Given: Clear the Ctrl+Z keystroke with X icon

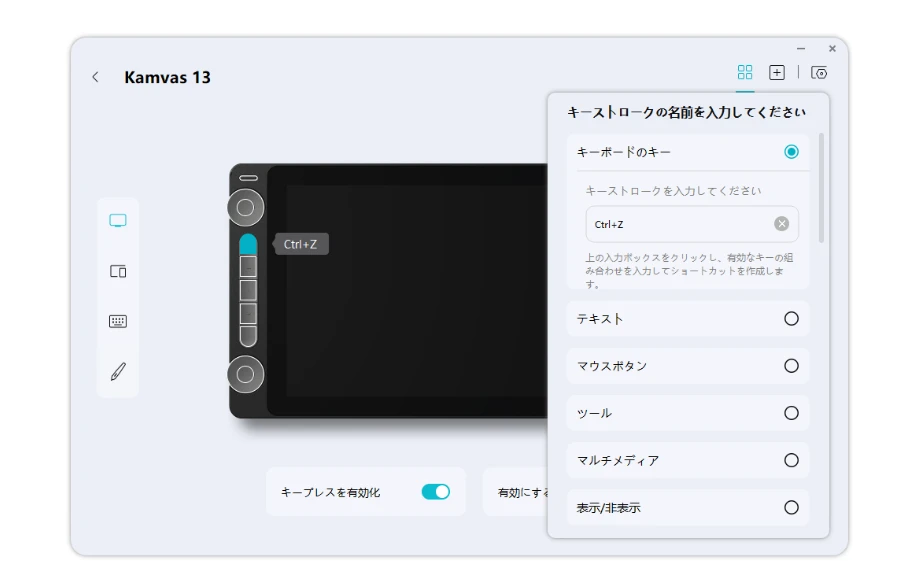Looking at the screenshot, I should click(x=781, y=224).
